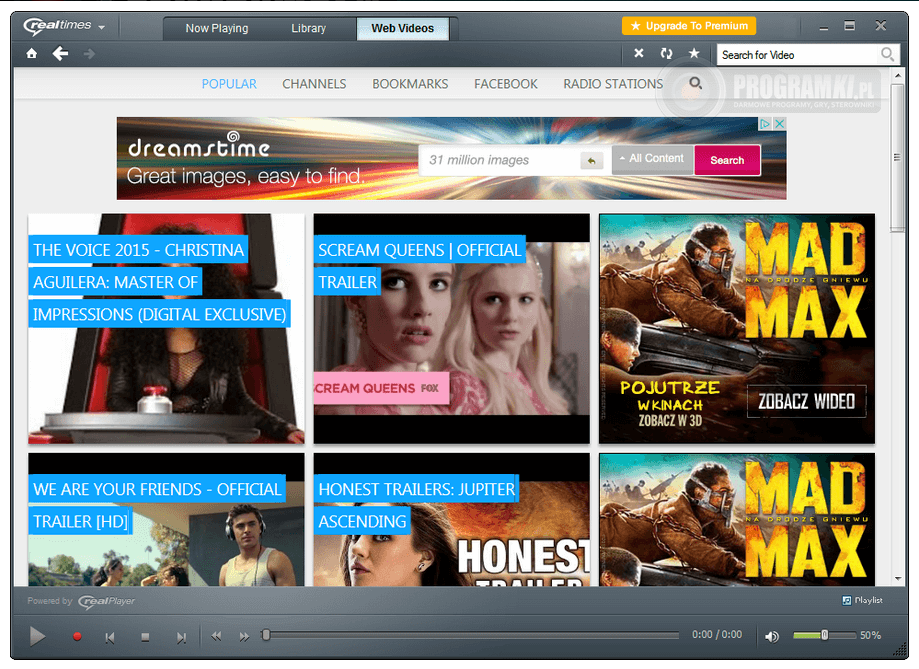919x669 pixels.
Task: Open The Voice 2015 Christina Aguilera video
Action: [x=166, y=328]
